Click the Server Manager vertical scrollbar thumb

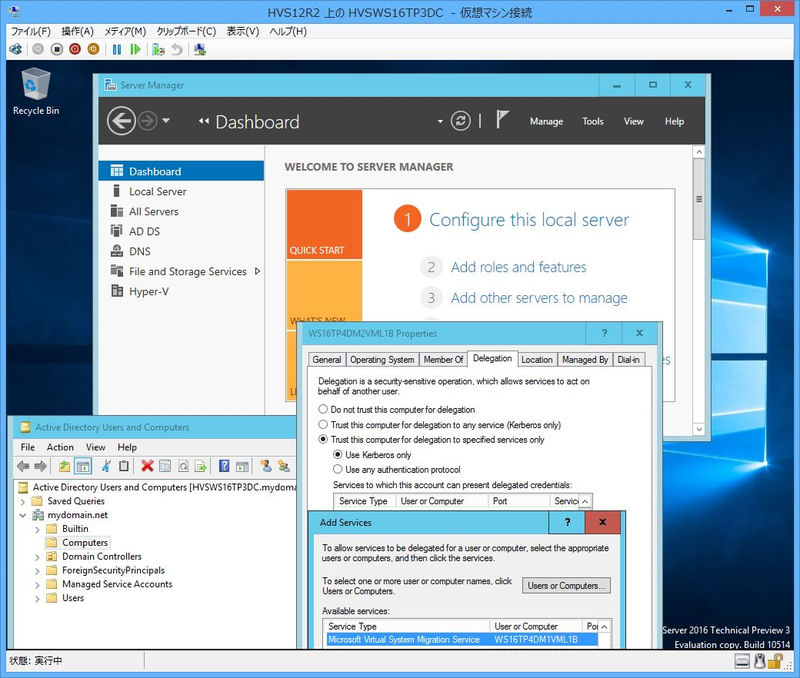pyautogui.click(x=699, y=199)
